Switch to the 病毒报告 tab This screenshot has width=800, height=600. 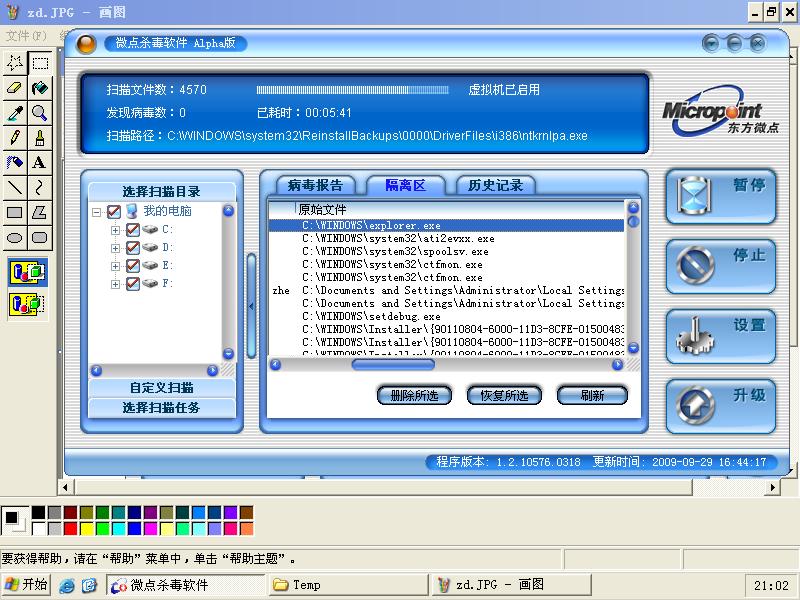316,185
